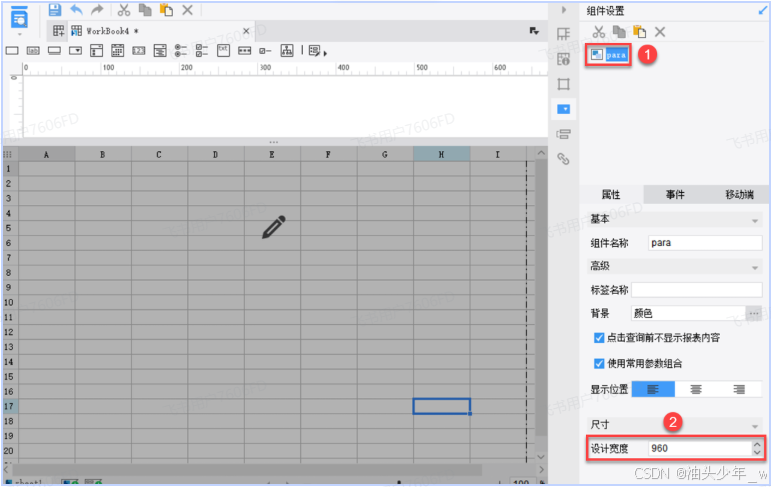Select the tree view widget icon
This screenshot has width=771, height=487.
(x=287, y=50)
